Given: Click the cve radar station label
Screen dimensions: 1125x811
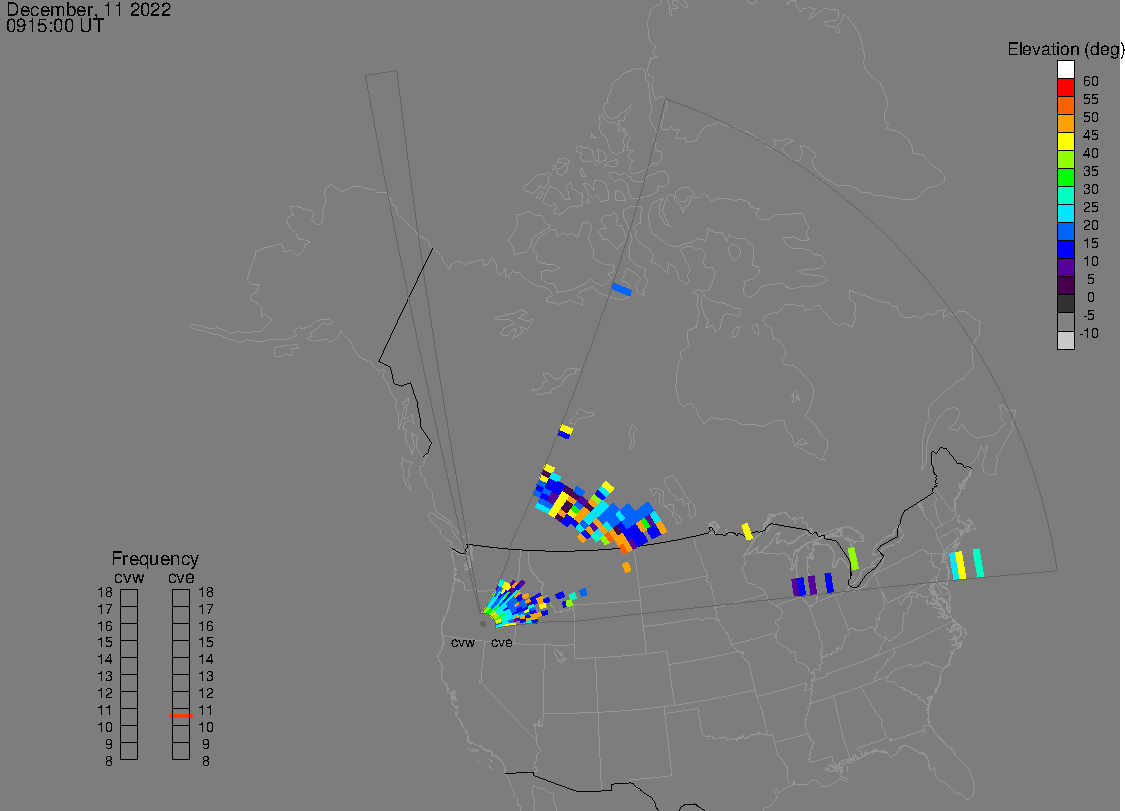Looking at the screenshot, I should point(501,643).
